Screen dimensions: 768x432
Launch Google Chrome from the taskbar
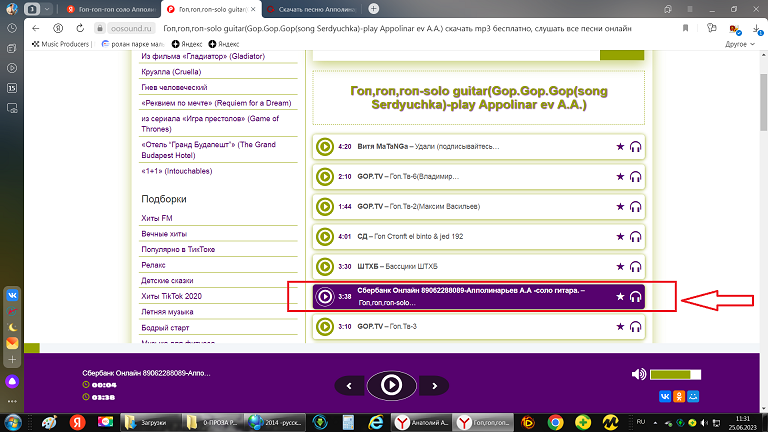click(x=555, y=422)
